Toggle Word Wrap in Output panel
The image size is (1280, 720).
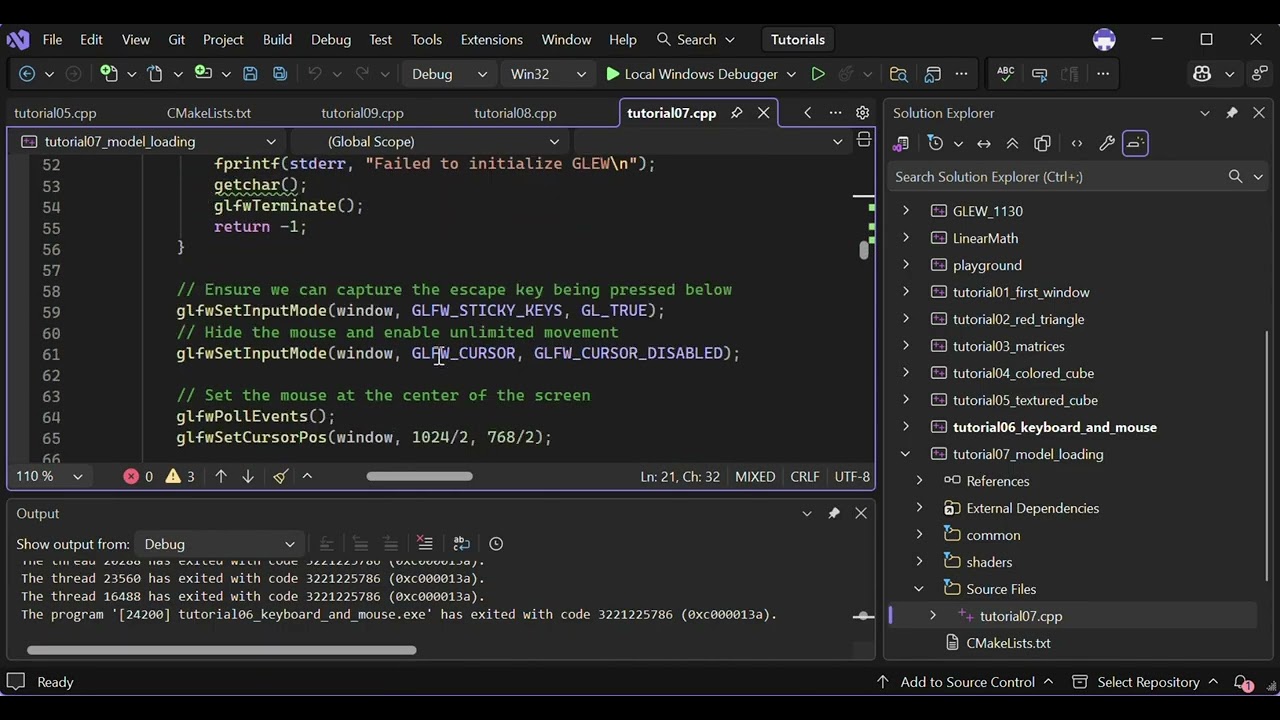point(461,543)
